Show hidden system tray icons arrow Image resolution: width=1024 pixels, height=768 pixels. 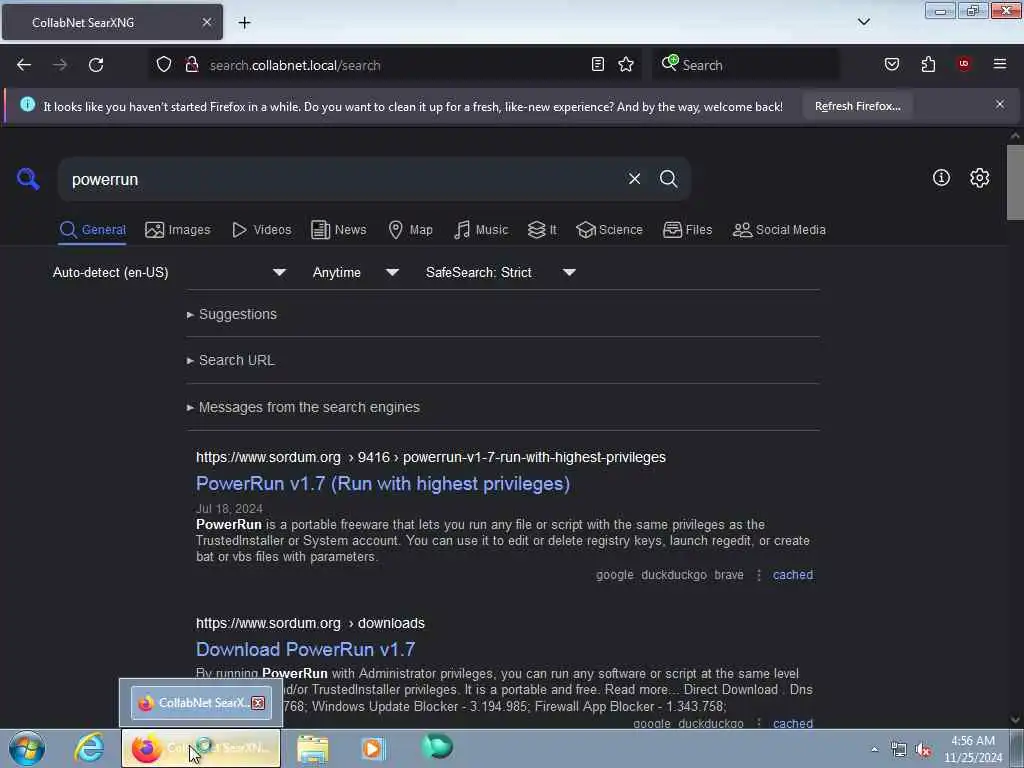pos(874,750)
